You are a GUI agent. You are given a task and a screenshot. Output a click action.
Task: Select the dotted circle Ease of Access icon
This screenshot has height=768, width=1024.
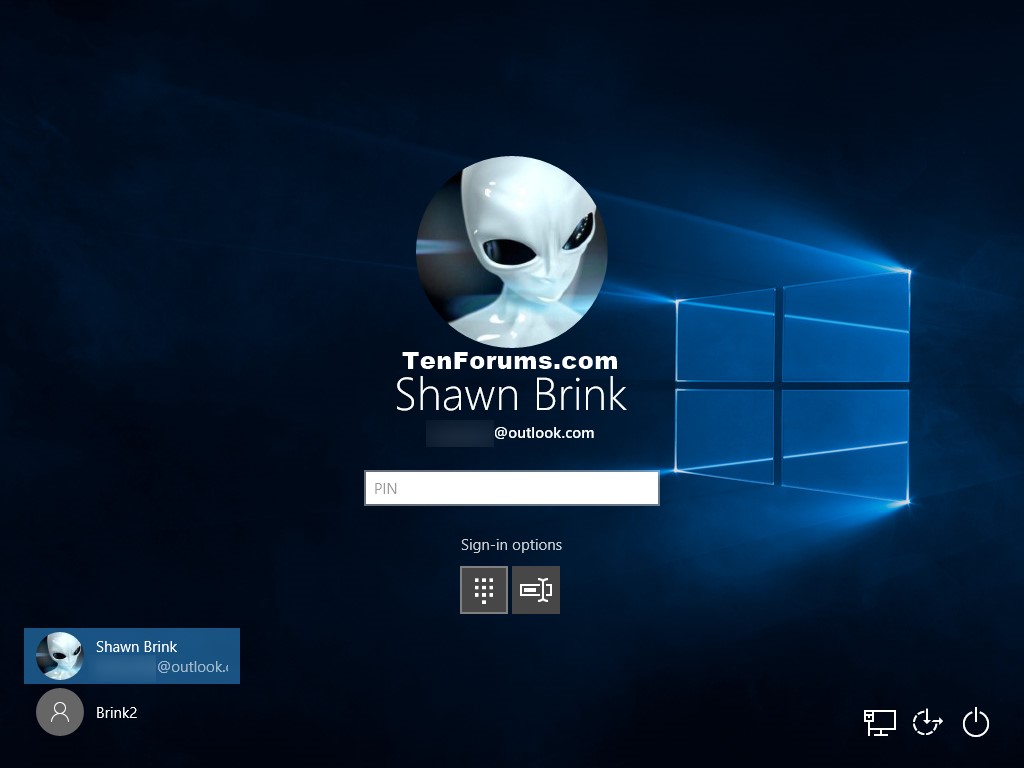(x=927, y=722)
